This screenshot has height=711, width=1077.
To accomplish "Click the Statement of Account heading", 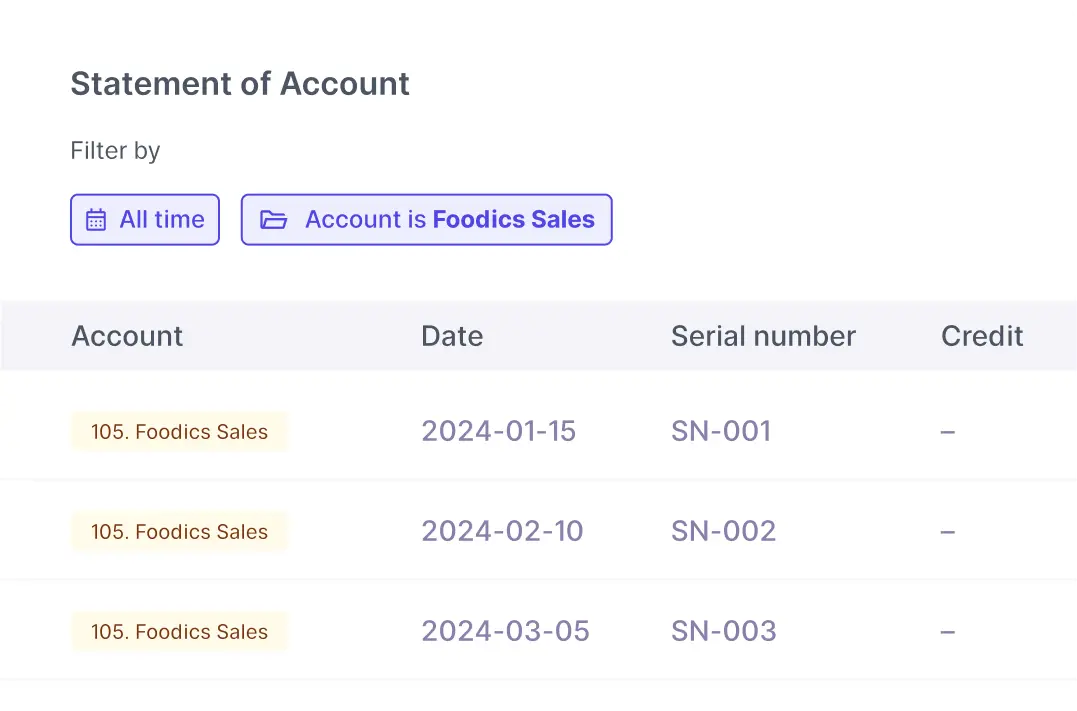I will 240,84.
